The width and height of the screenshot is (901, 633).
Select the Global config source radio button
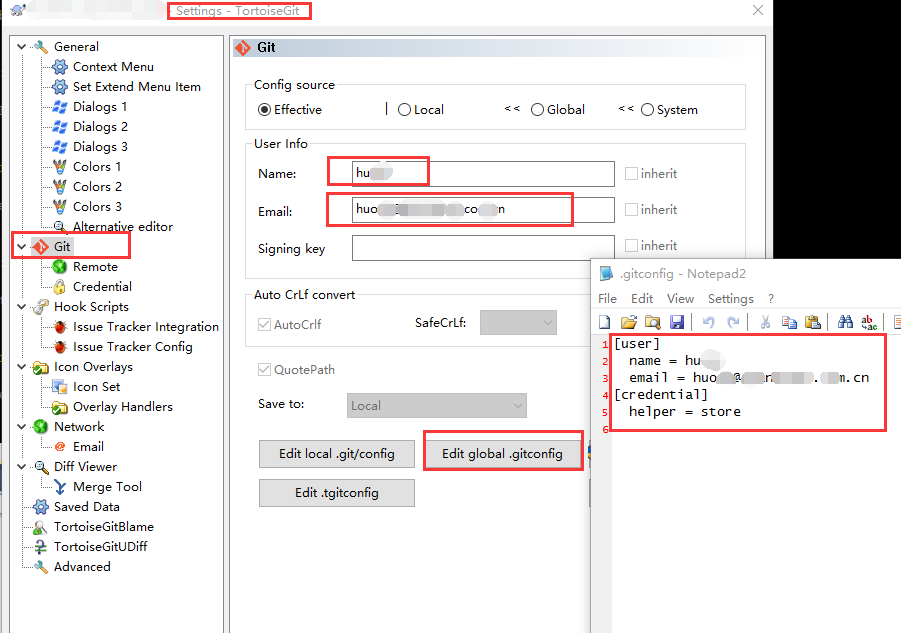pos(538,110)
